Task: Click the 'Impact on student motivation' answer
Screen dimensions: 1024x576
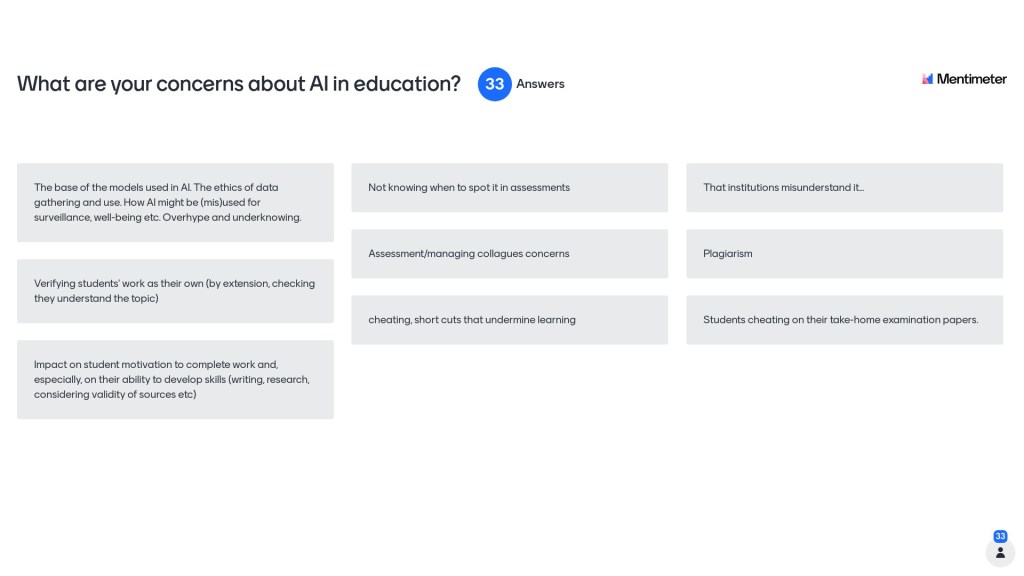Action: coord(175,379)
